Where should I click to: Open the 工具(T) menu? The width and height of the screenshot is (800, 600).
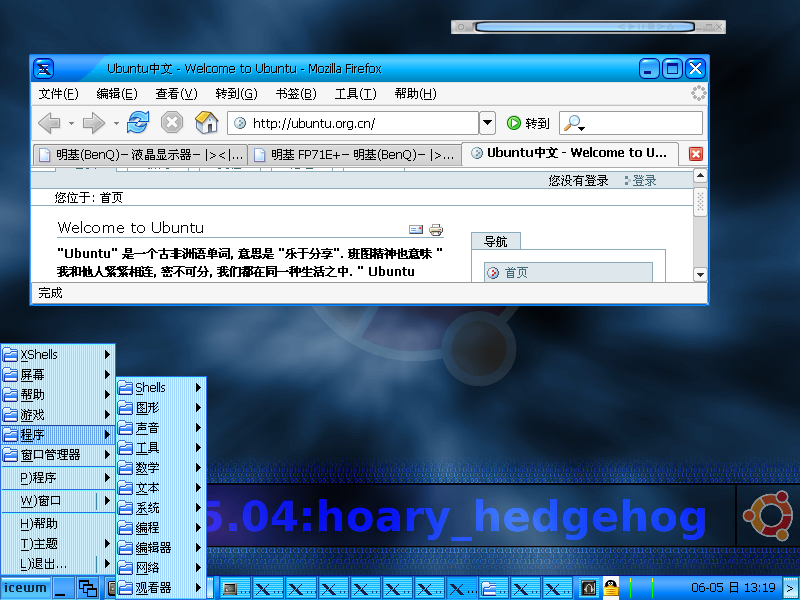point(355,93)
